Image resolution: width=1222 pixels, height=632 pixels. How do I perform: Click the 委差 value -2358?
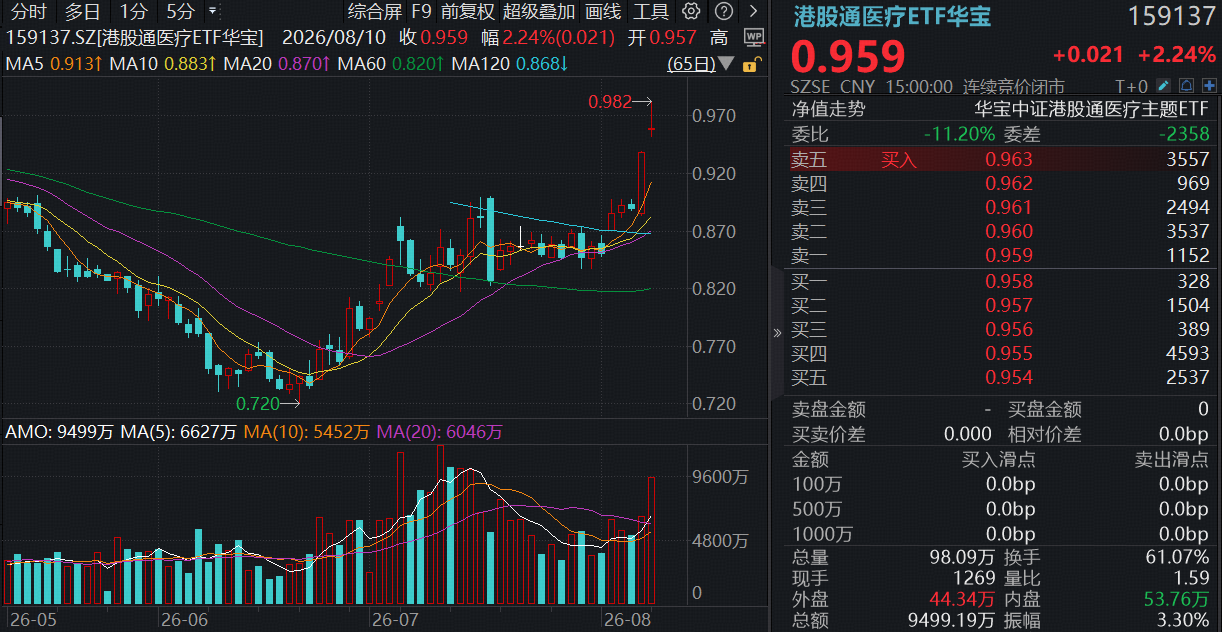point(1183,134)
